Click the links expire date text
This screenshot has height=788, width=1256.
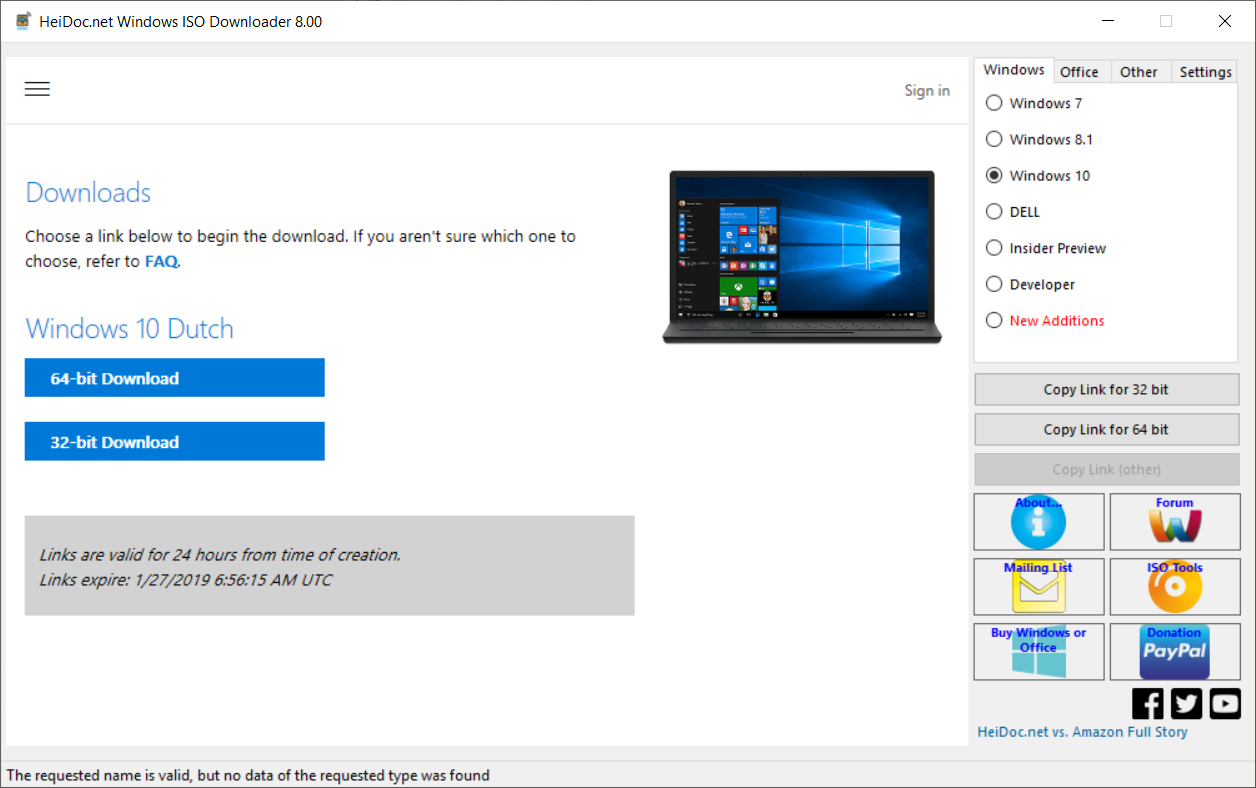pos(186,580)
